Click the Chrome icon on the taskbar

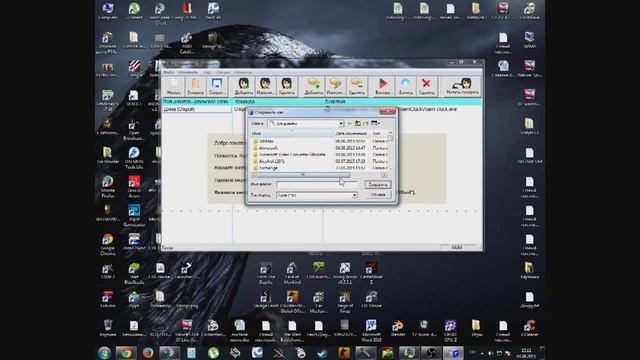coord(126,353)
